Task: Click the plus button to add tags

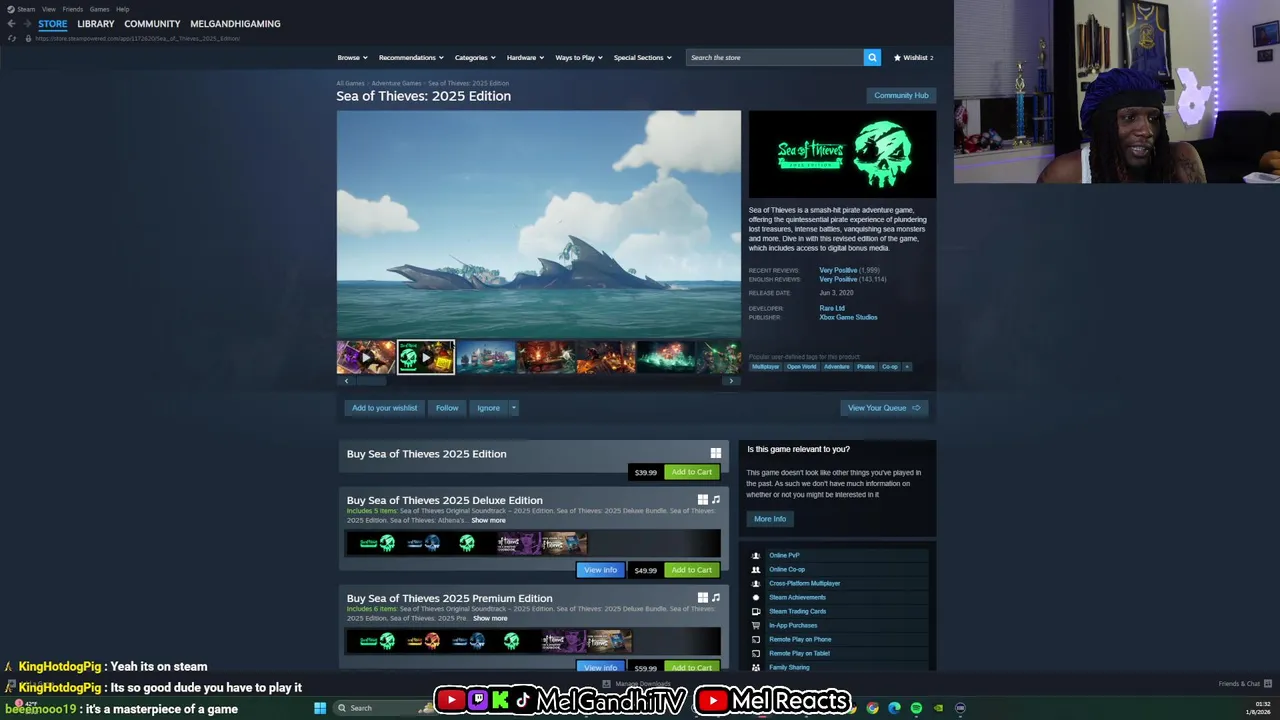Action: coord(907,366)
